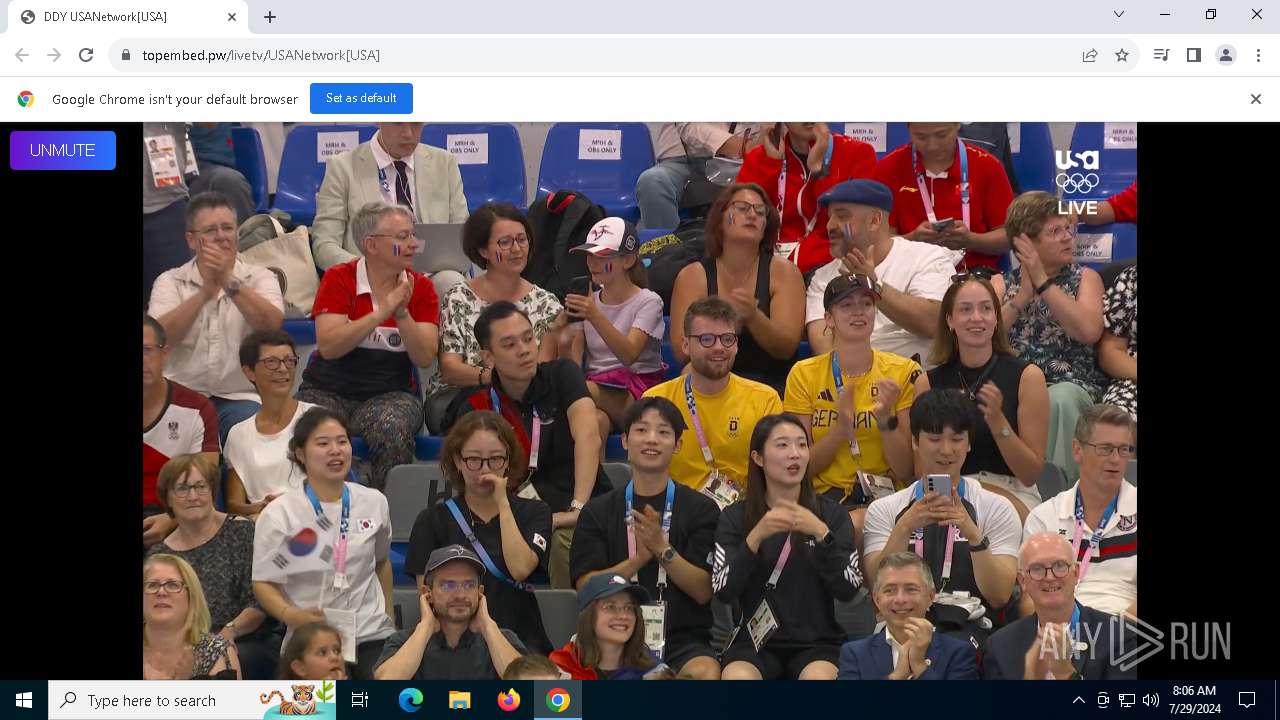Unmute the live stream video
This screenshot has height=720, width=1280.
(x=63, y=150)
